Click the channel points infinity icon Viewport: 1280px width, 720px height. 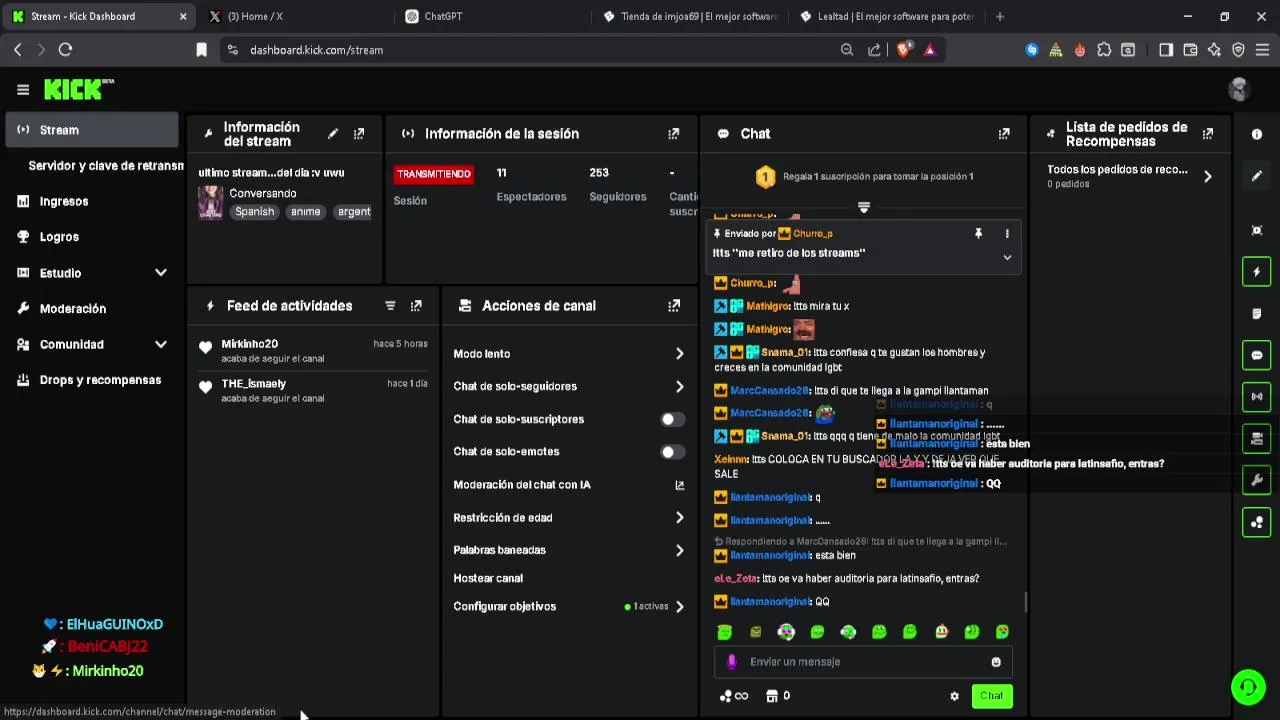coord(734,696)
